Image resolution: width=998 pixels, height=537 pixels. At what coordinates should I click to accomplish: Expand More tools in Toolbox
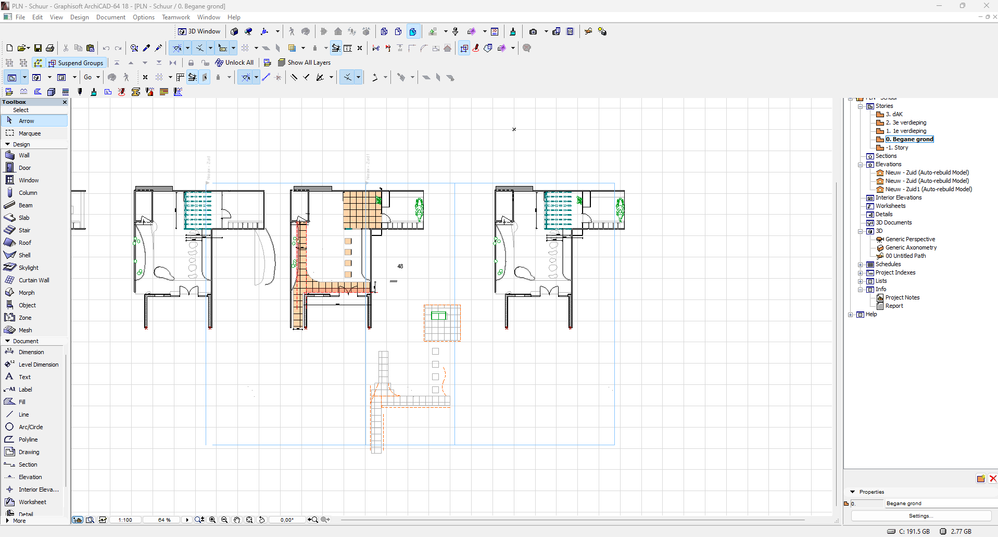tap(15, 520)
